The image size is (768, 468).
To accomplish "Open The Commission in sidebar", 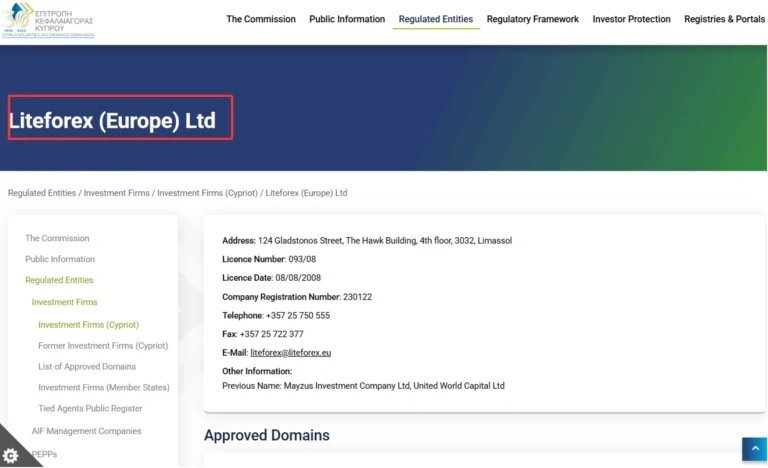I will tap(57, 238).
